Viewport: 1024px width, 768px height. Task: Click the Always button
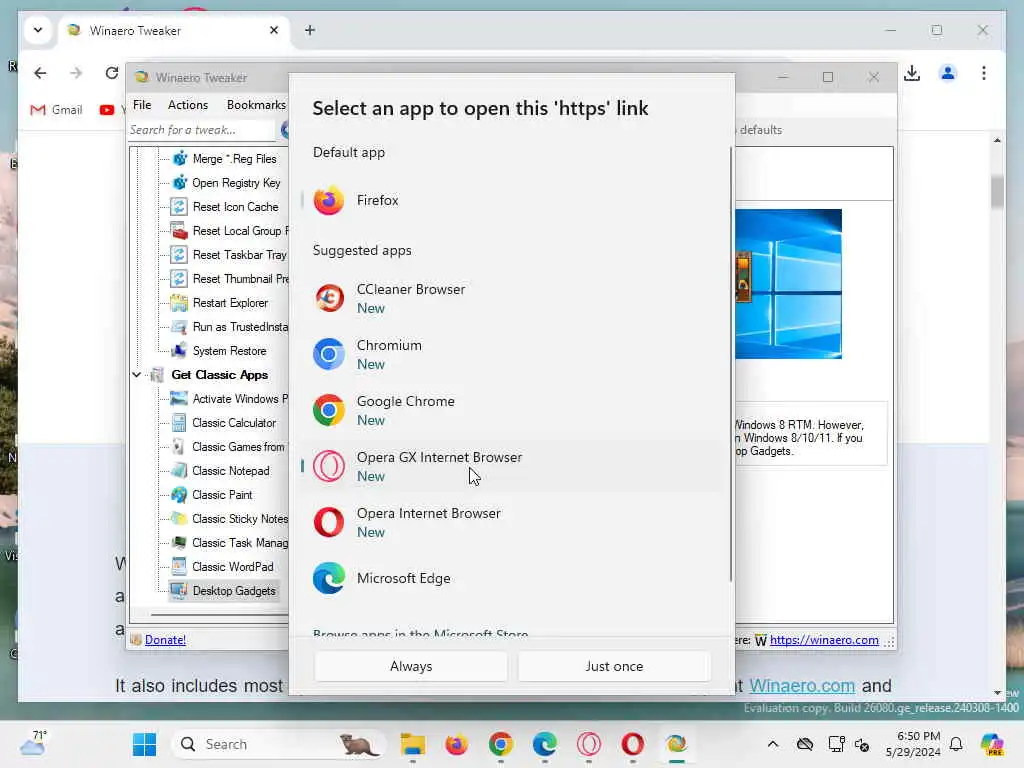[x=411, y=666]
